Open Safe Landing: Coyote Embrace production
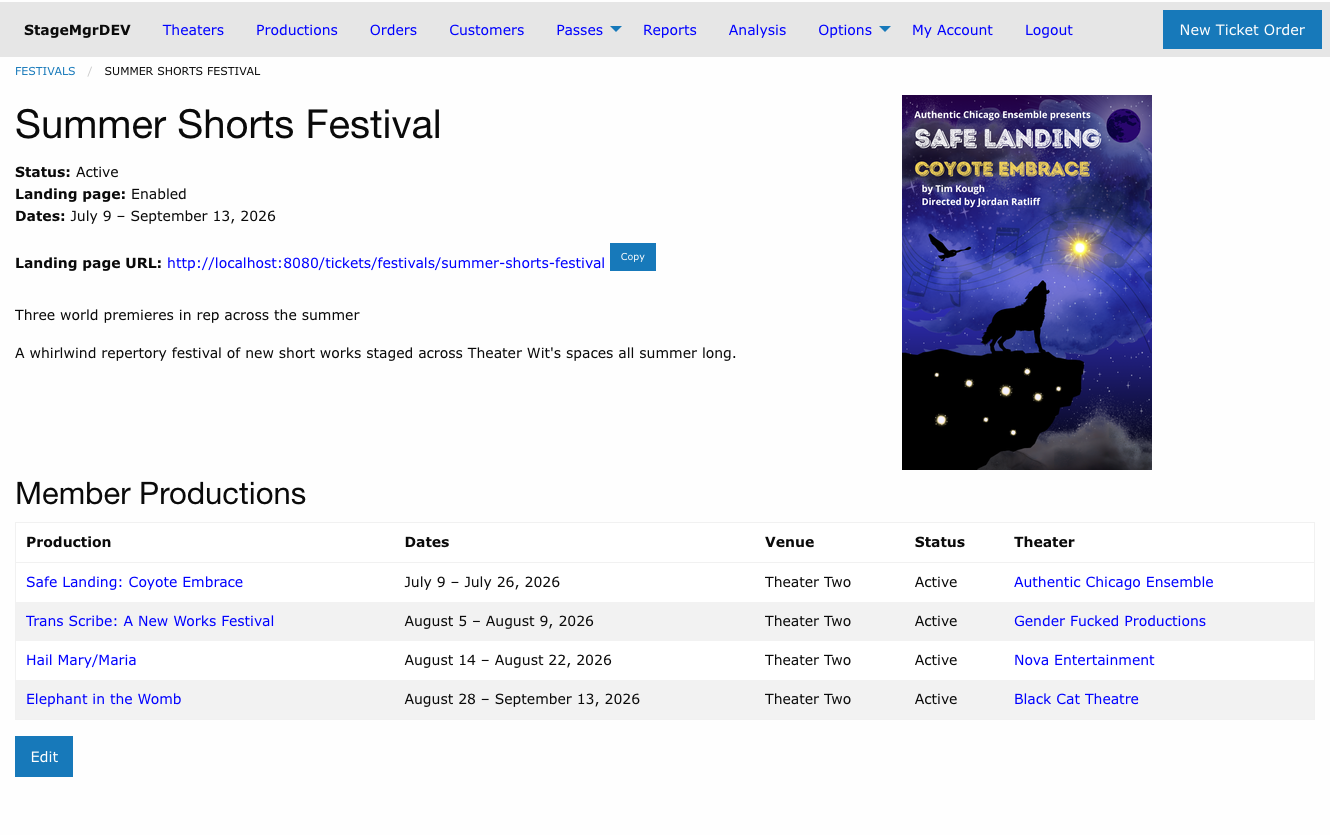This screenshot has width=1330, height=835. click(x=134, y=582)
